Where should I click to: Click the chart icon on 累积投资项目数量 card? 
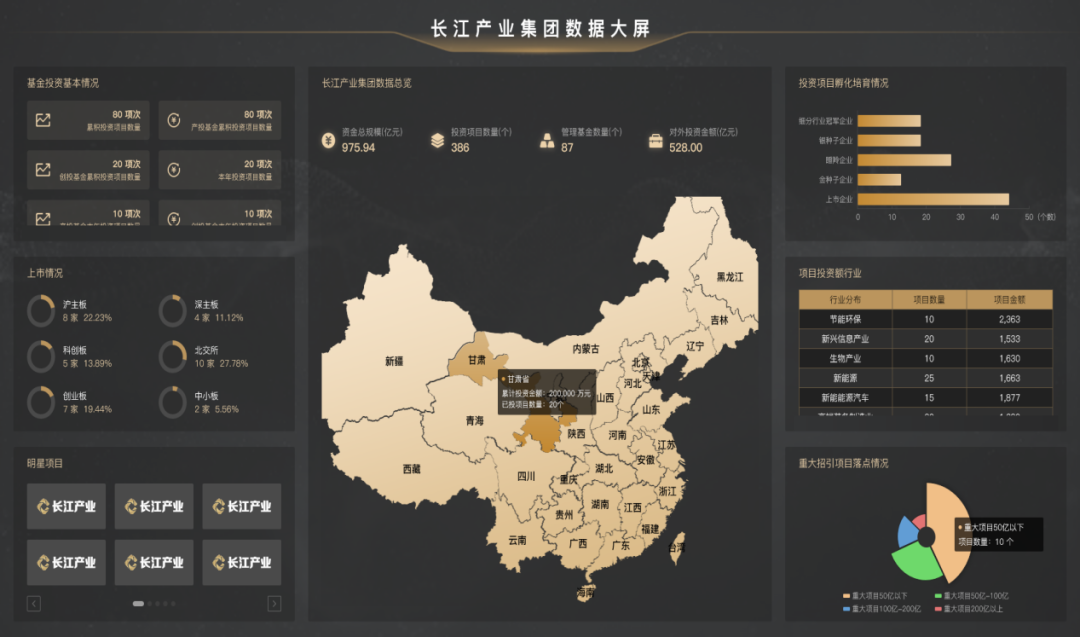pos(43,120)
